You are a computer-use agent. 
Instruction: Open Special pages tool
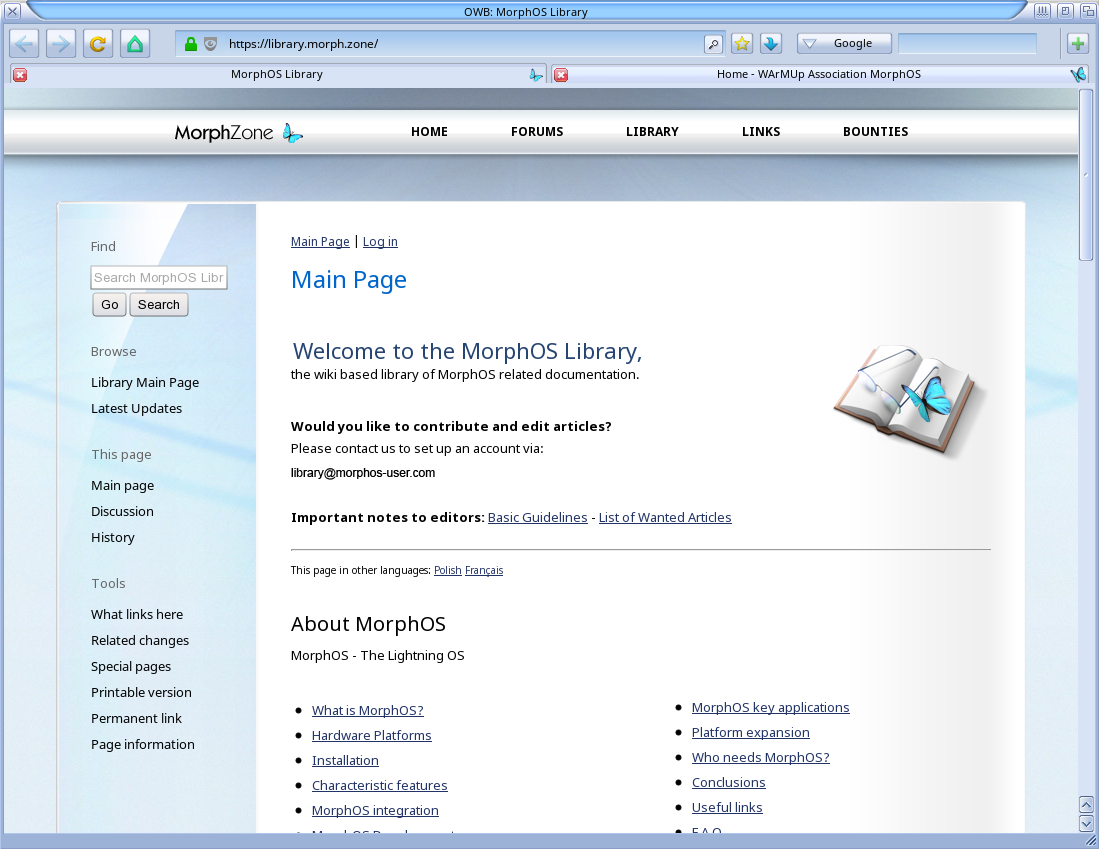point(131,667)
